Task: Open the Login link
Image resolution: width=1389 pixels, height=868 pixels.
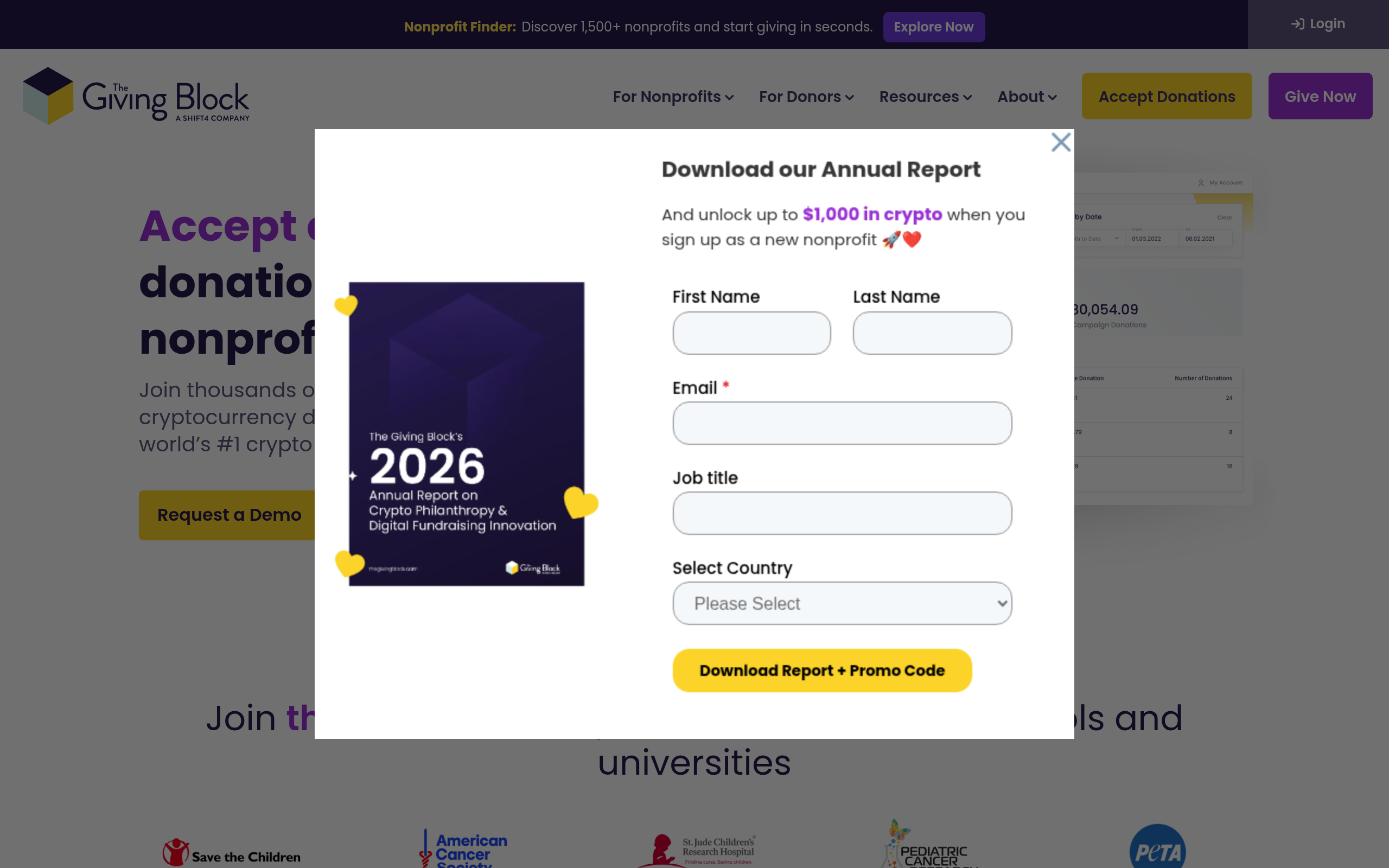Action: [x=1318, y=24]
